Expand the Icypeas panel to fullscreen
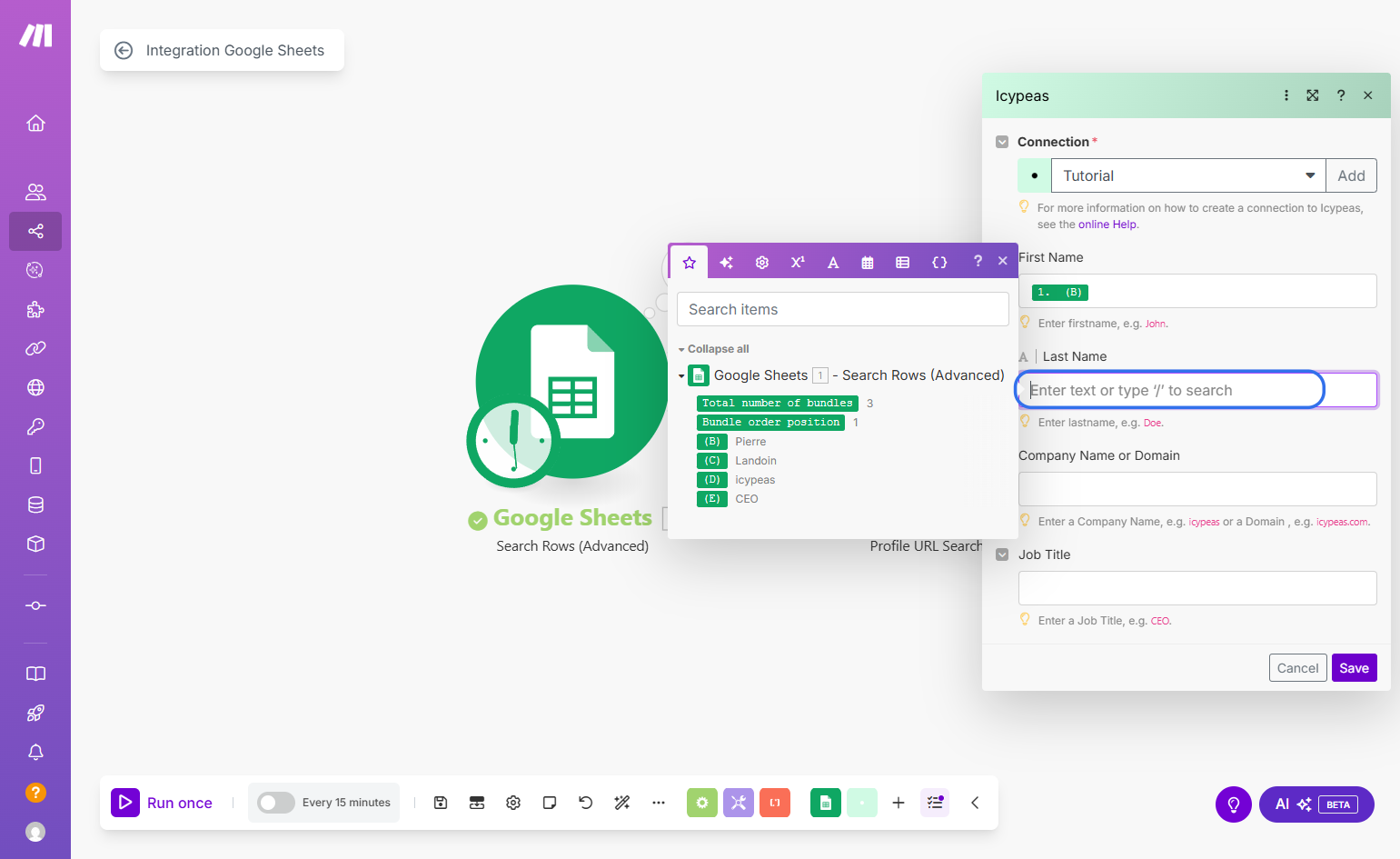 point(1313,95)
